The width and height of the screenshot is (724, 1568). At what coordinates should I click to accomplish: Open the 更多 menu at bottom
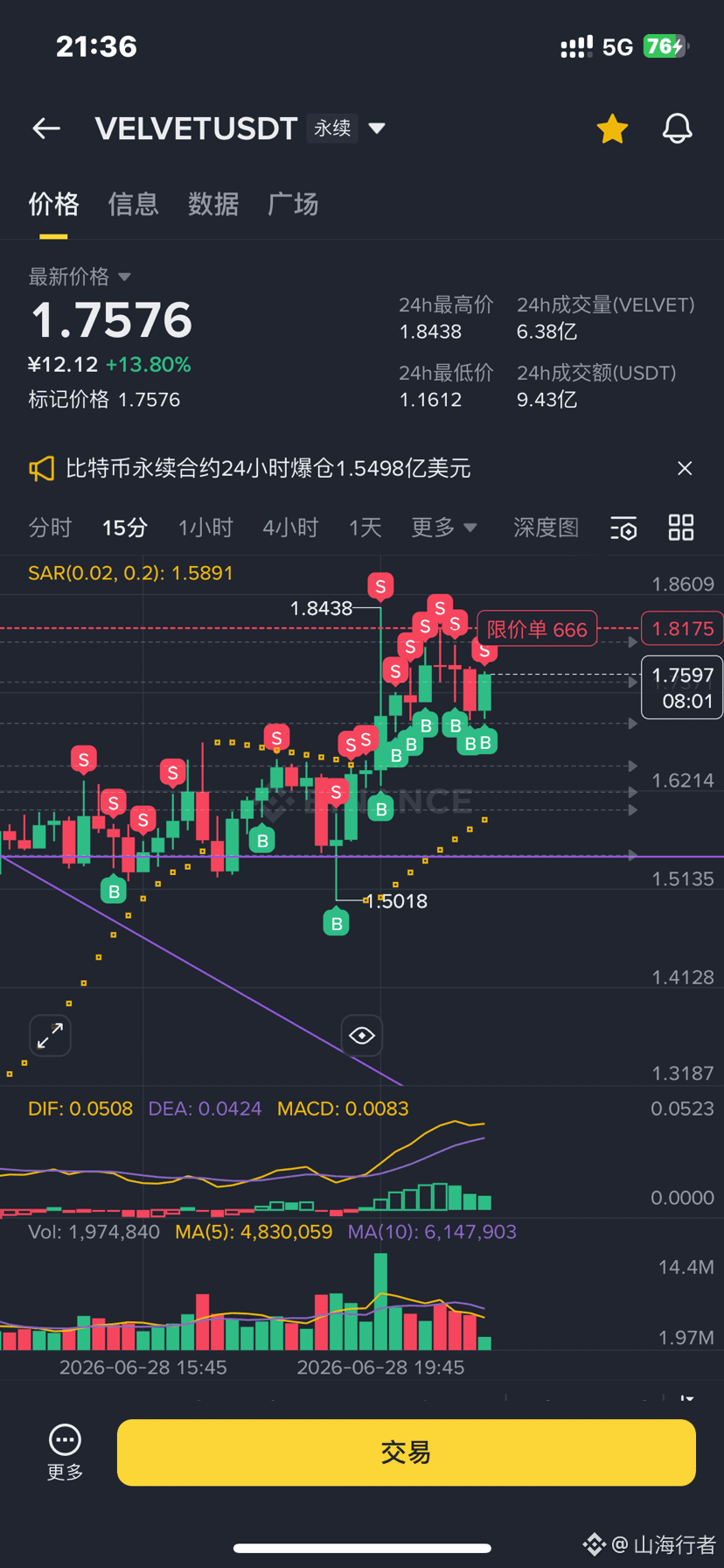(x=65, y=1452)
